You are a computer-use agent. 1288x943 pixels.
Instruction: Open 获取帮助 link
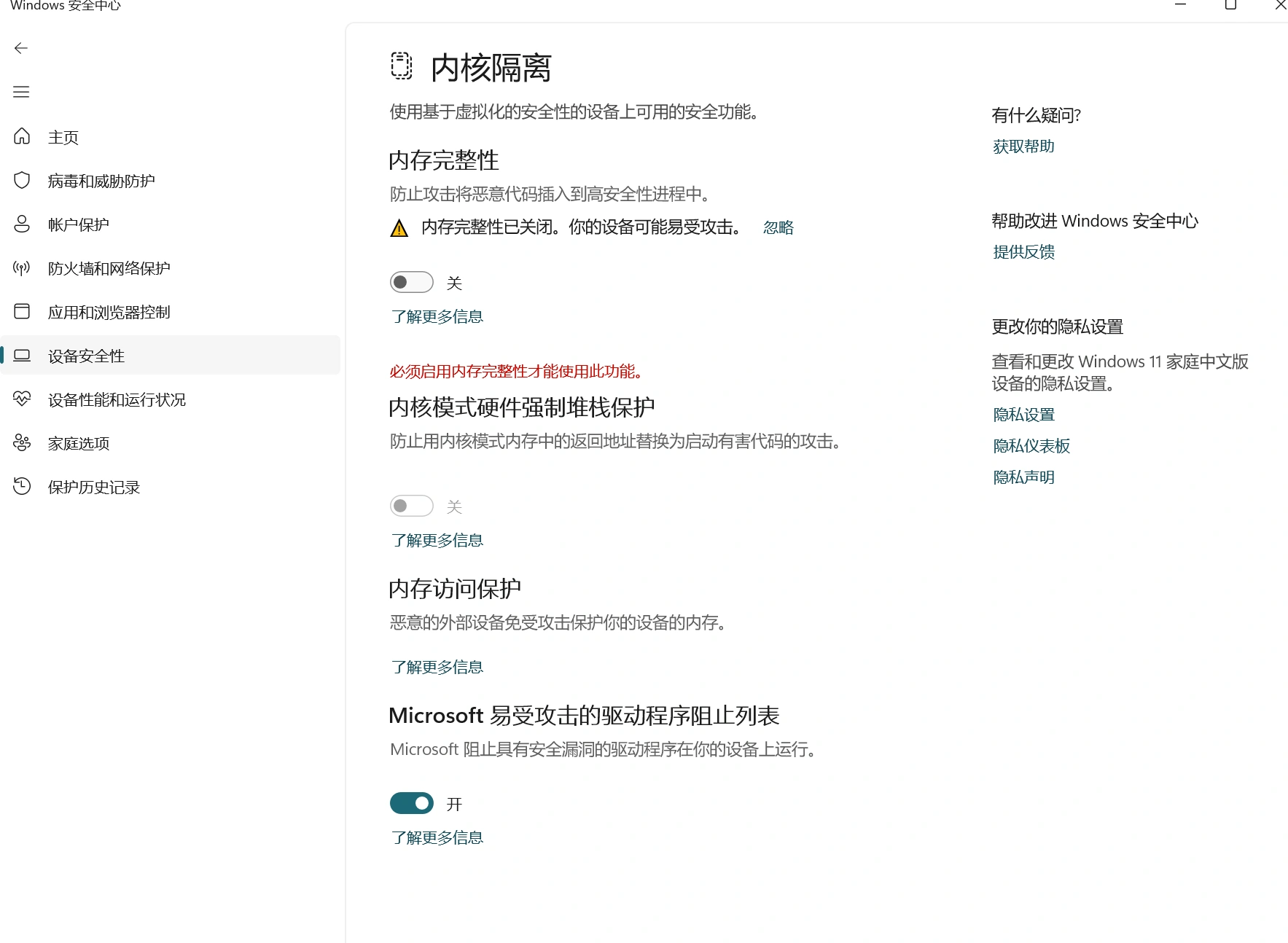[x=1023, y=146]
